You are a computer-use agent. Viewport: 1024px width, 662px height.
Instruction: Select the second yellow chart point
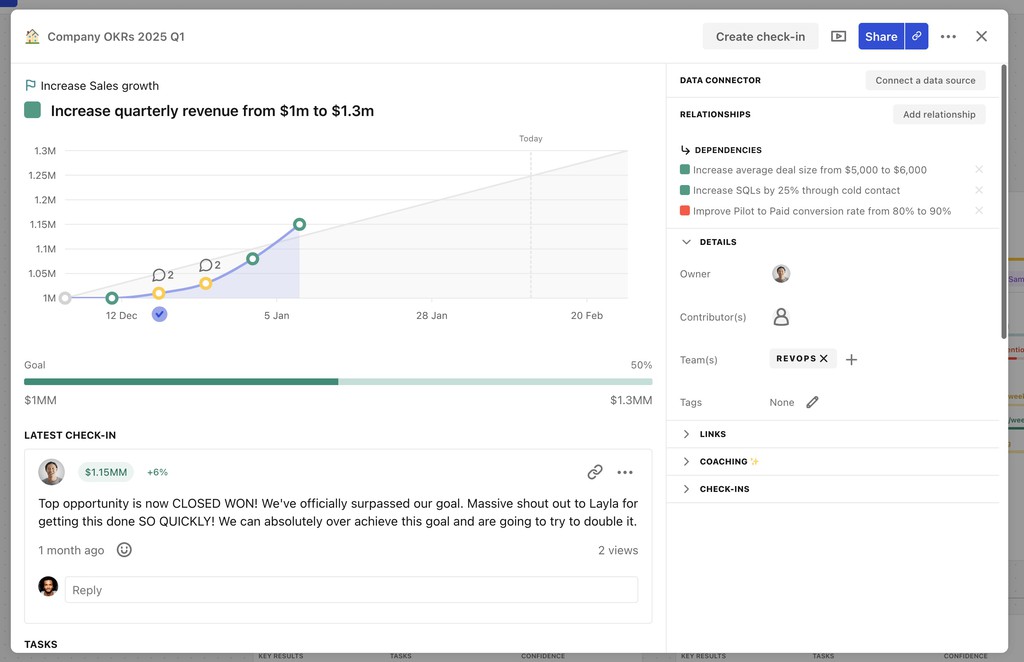click(x=206, y=283)
